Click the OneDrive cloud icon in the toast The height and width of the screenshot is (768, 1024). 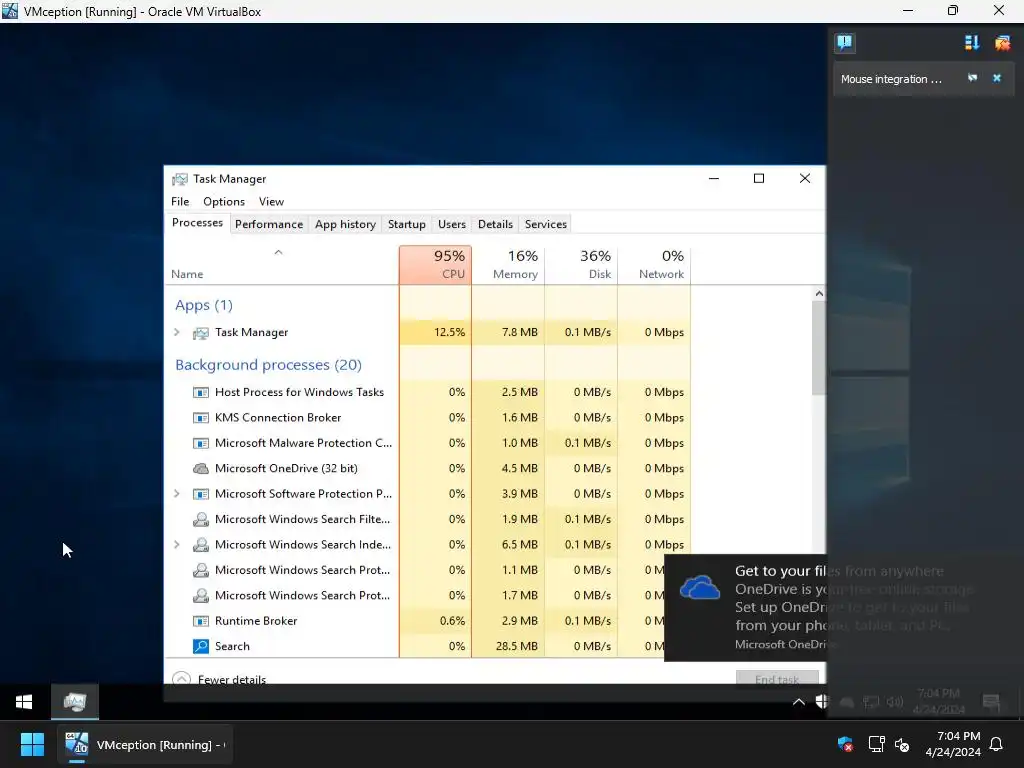tap(699, 587)
